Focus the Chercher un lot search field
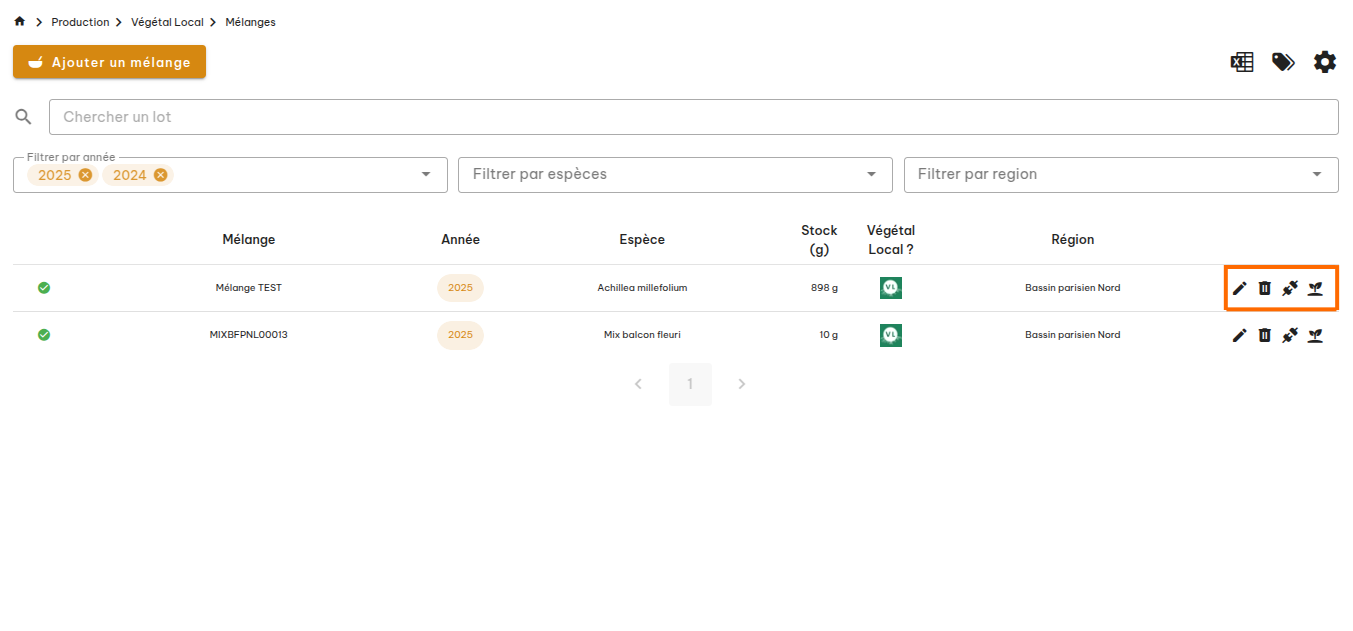The height and width of the screenshot is (631, 1353). pyautogui.click(x=693, y=117)
